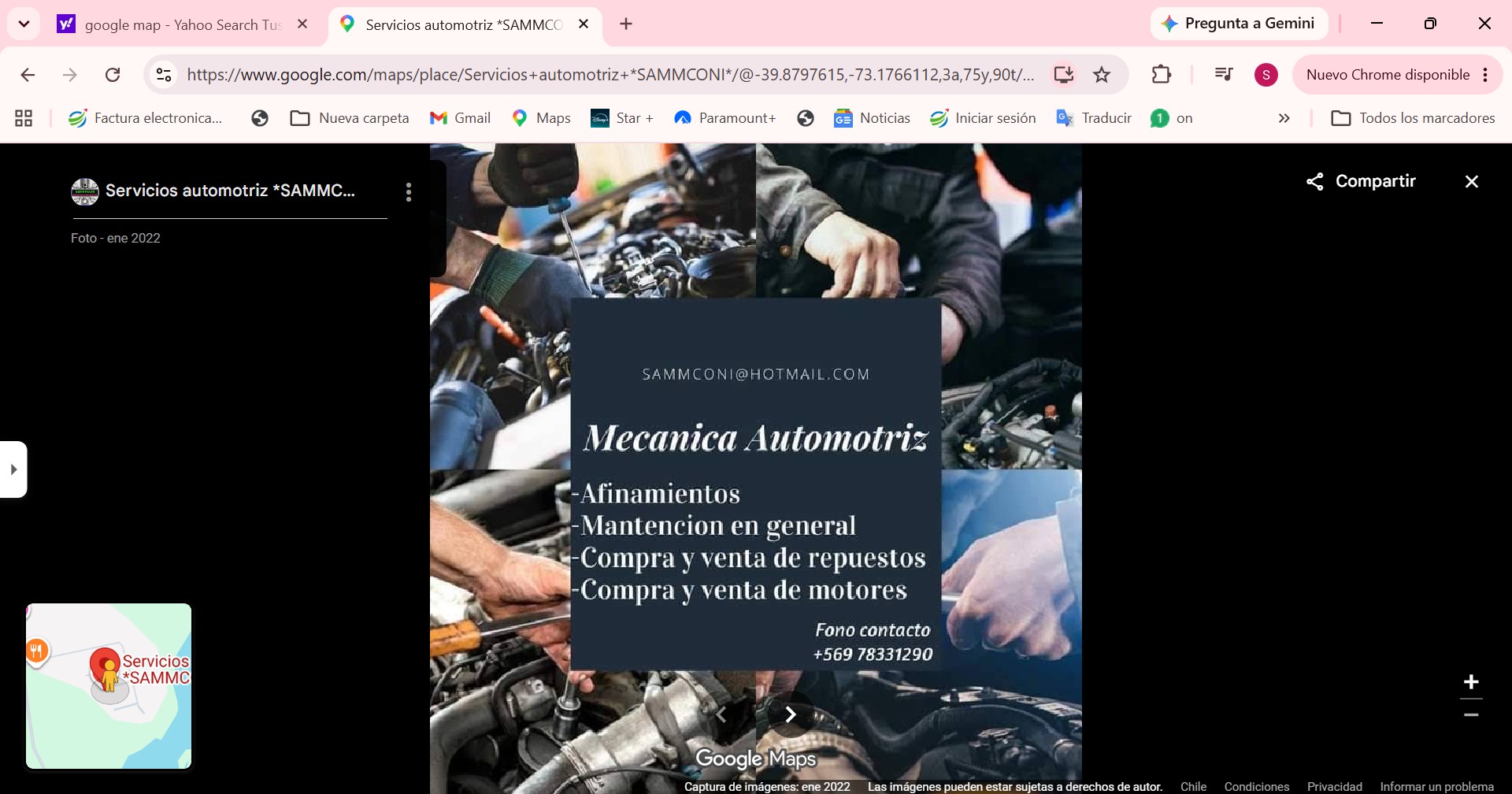Go to previous photo arrow
This screenshot has width=1512, height=794.
(x=721, y=714)
